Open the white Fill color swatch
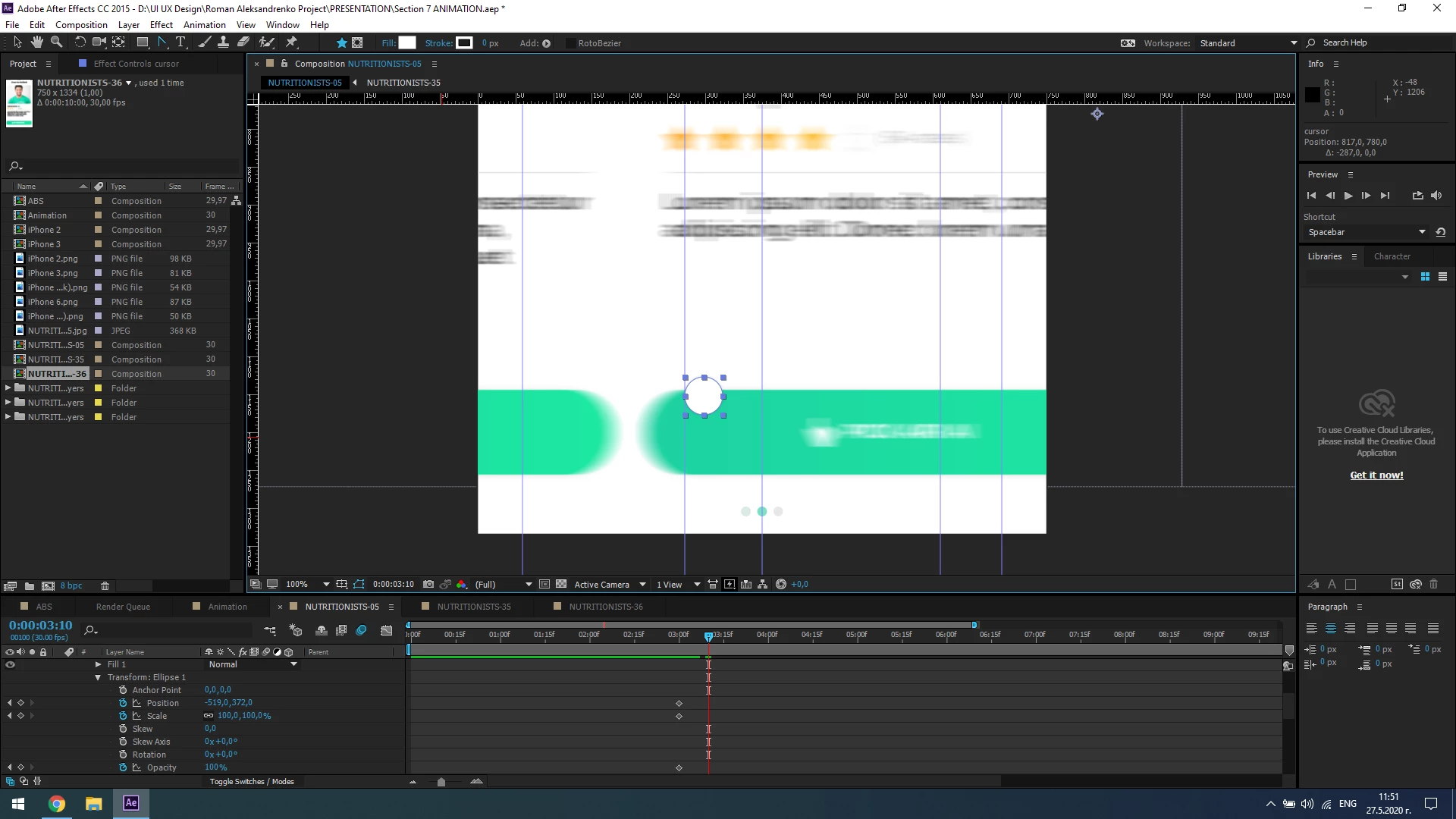This screenshot has height=819, width=1456. tap(407, 43)
